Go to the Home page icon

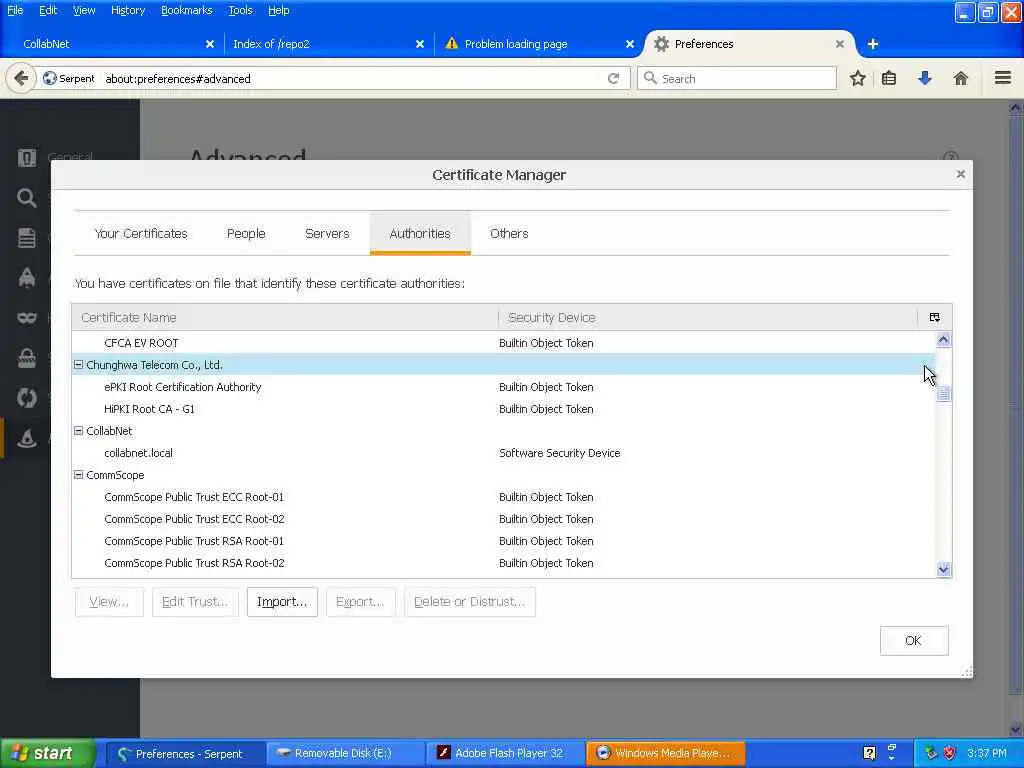960,78
